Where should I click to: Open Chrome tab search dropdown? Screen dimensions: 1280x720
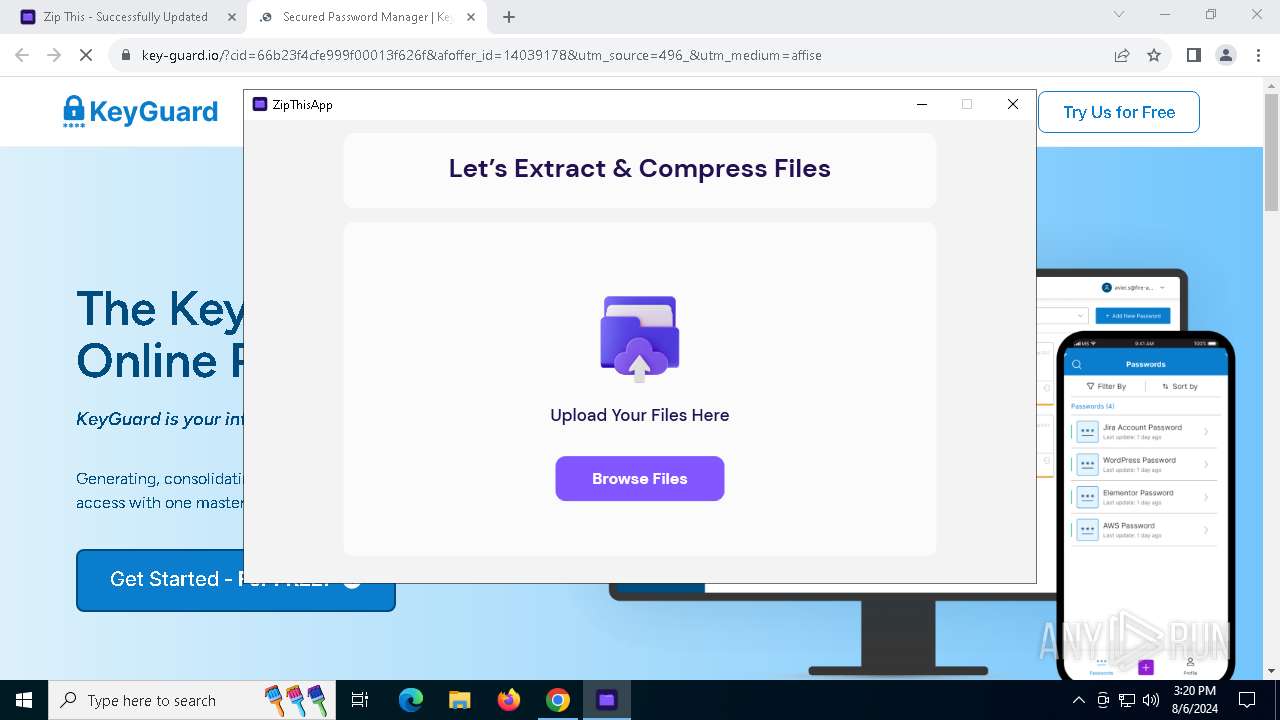tap(1119, 14)
